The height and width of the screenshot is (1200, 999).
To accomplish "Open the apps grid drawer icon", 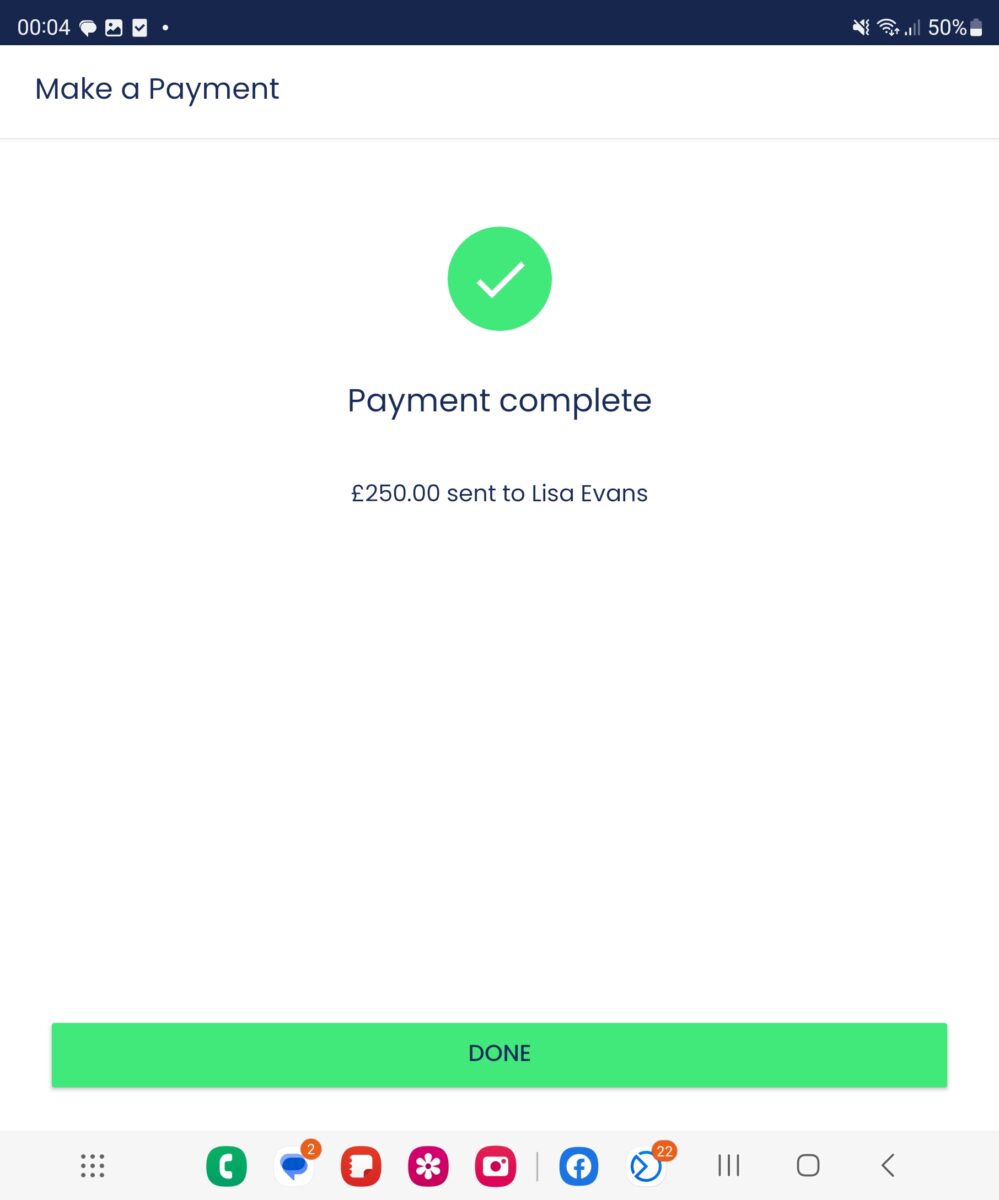I will click(93, 1165).
